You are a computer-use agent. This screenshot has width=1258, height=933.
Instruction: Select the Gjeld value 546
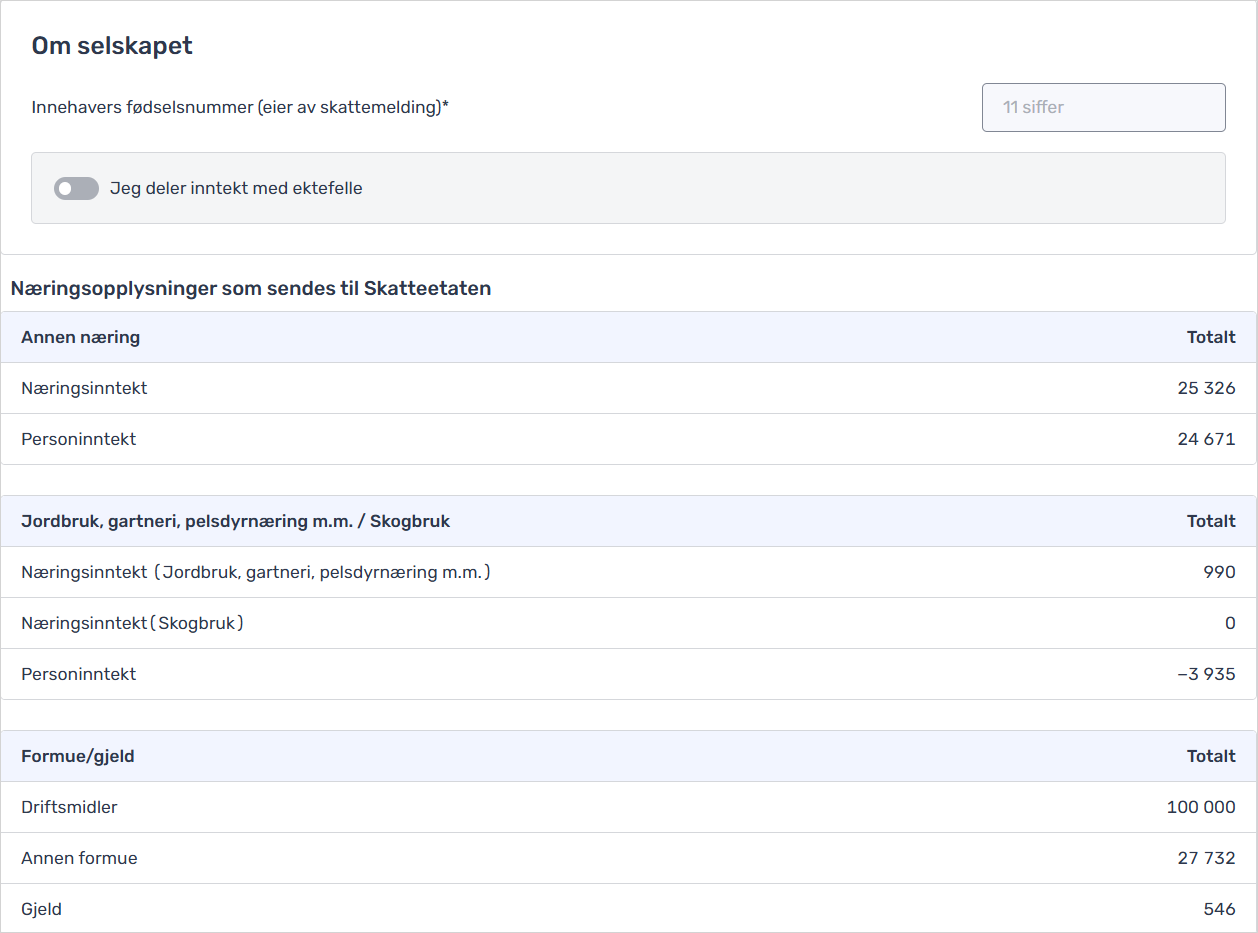click(x=1219, y=909)
